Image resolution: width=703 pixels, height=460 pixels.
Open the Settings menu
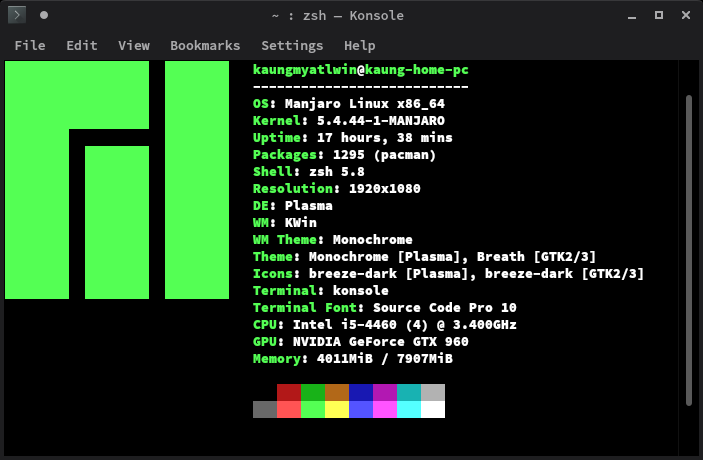(292, 45)
